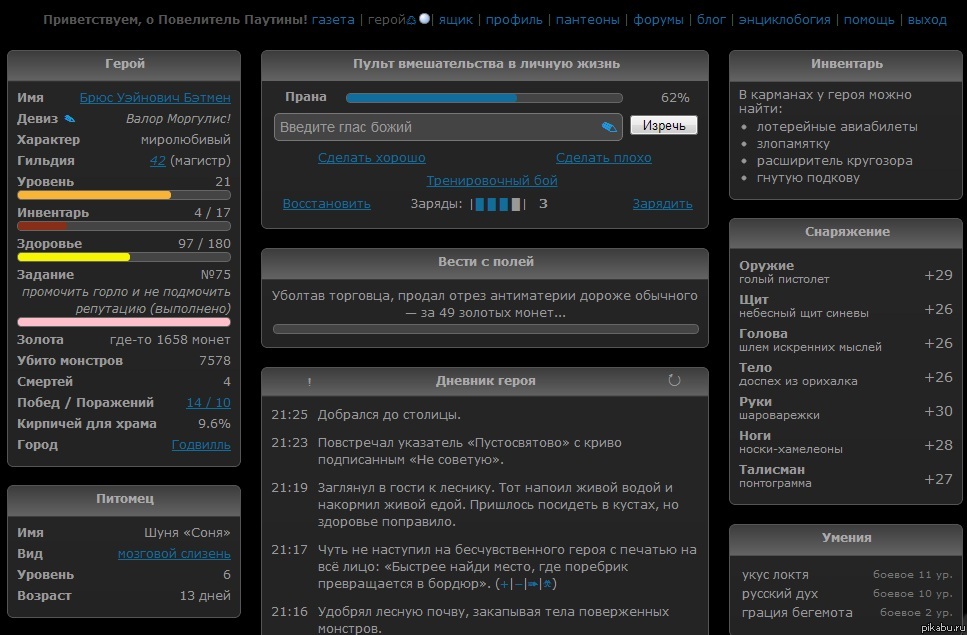The height and width of the screenshot is (635, 967).
Task: Vote plus on the 21:17 diary entry
Action: (x=506, y=584)
